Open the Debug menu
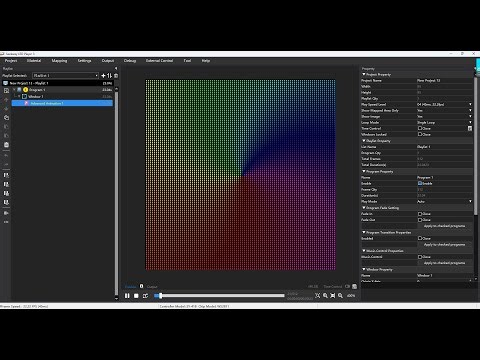Viewport: 480px width, 360px height. coord(130,61)
